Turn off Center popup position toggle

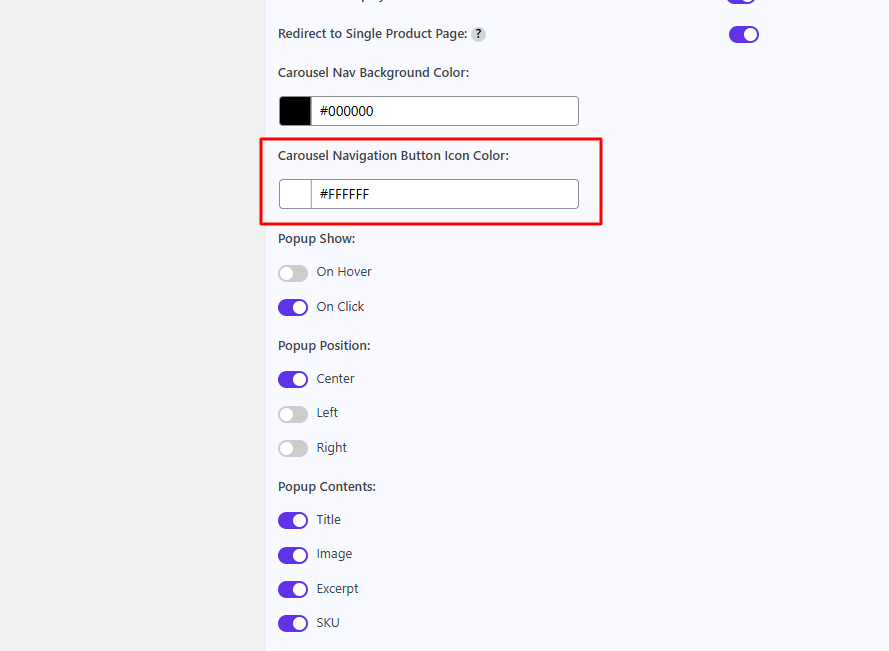pos(293,379)
